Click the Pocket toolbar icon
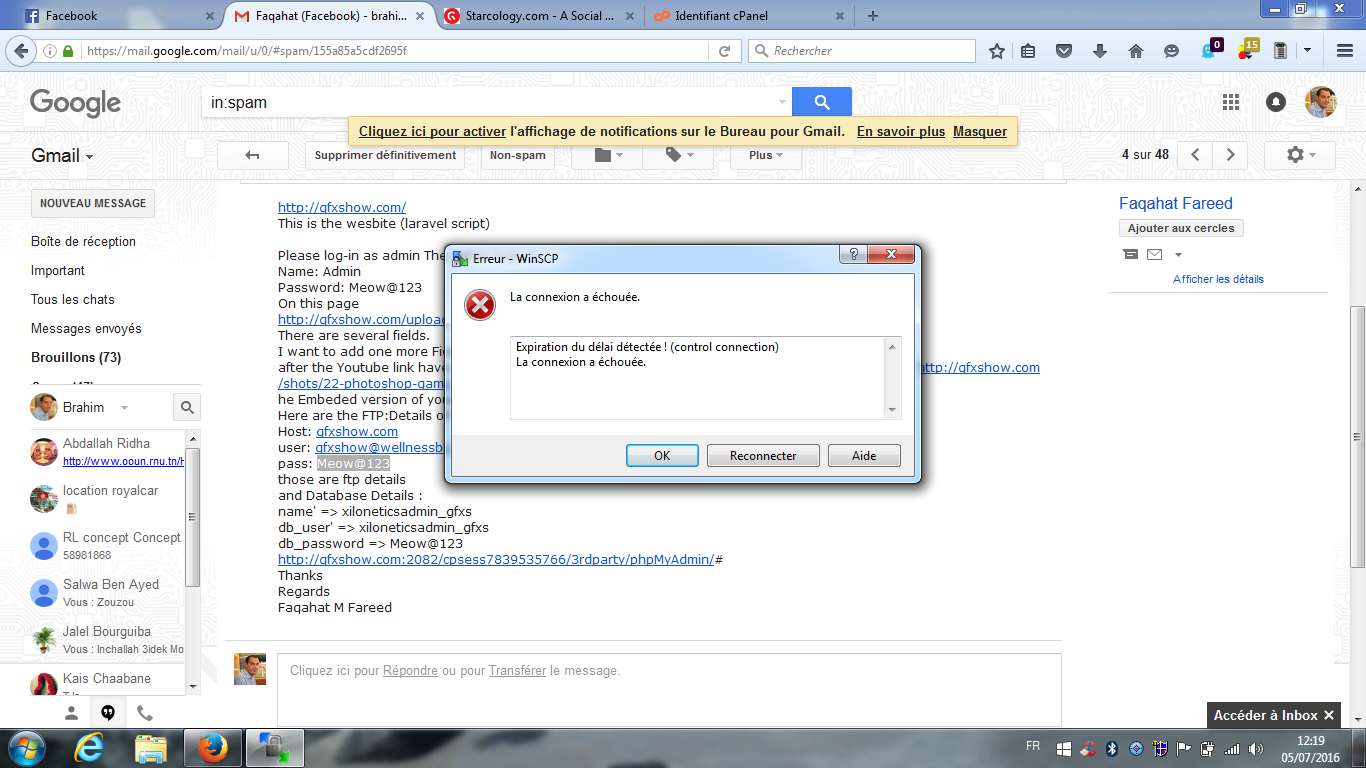Viewport: 1366px width, 768px height. coord(1064,51)
